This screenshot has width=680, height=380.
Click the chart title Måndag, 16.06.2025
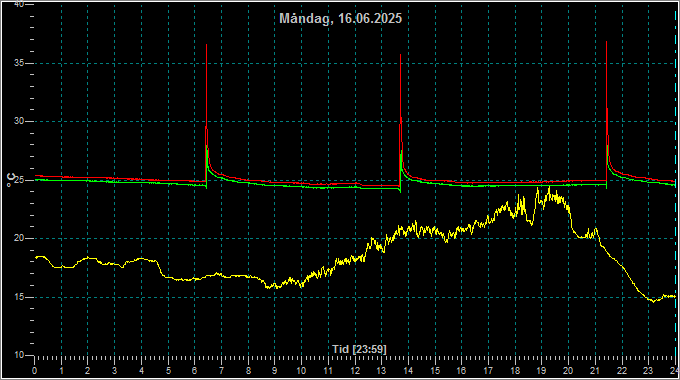340,19
